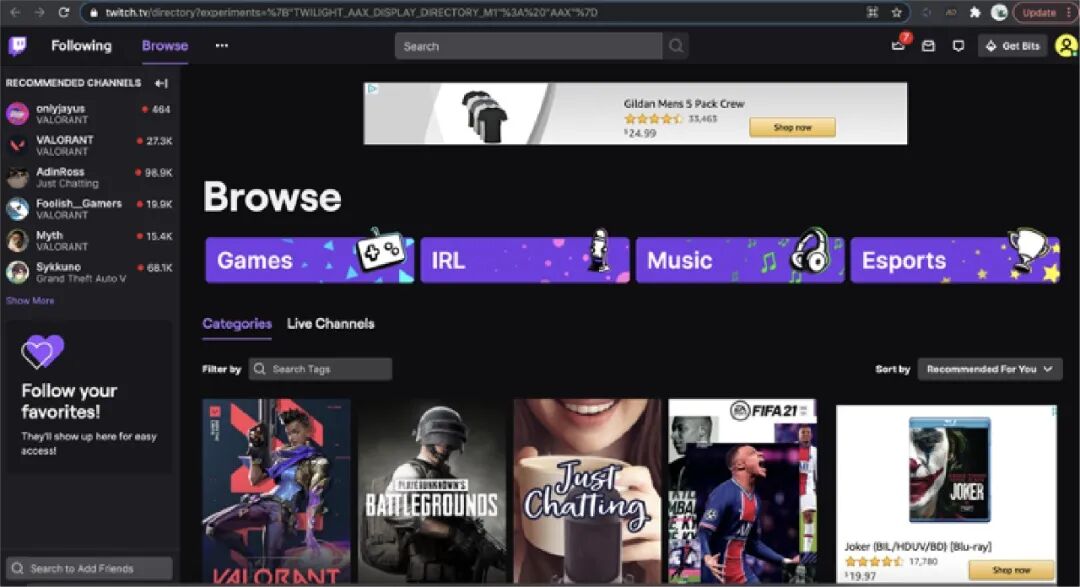Open the VALORANT category thumbnail
The image size is (1080, 587).
point(276,491)
